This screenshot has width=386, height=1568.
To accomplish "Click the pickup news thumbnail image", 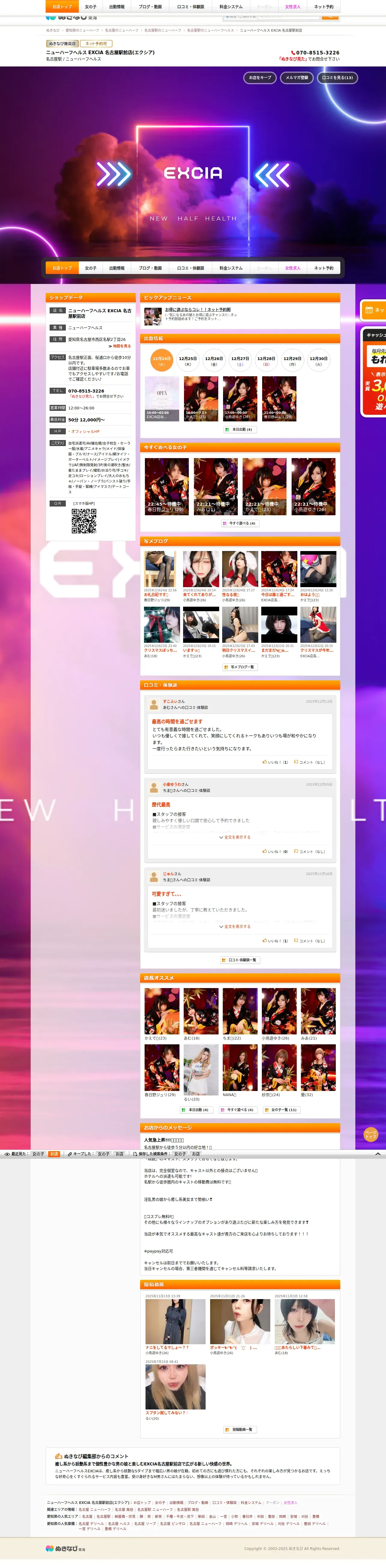I will point(153,316).
